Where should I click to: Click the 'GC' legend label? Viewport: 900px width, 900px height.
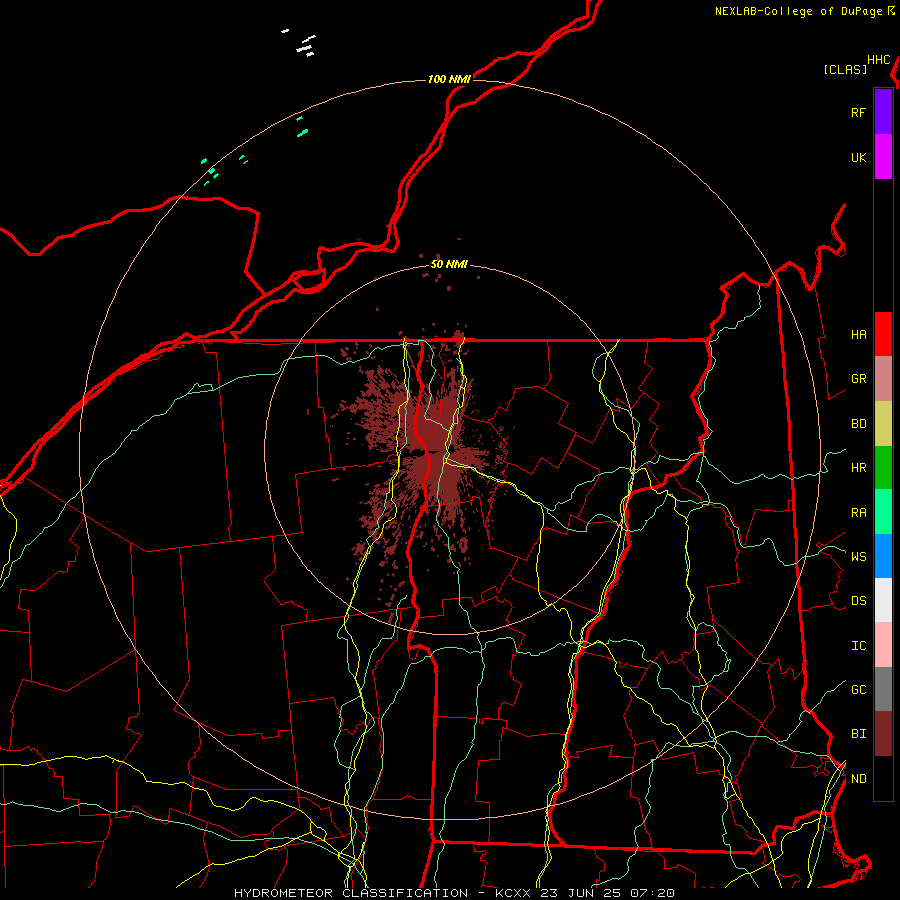tap(858, 689)
